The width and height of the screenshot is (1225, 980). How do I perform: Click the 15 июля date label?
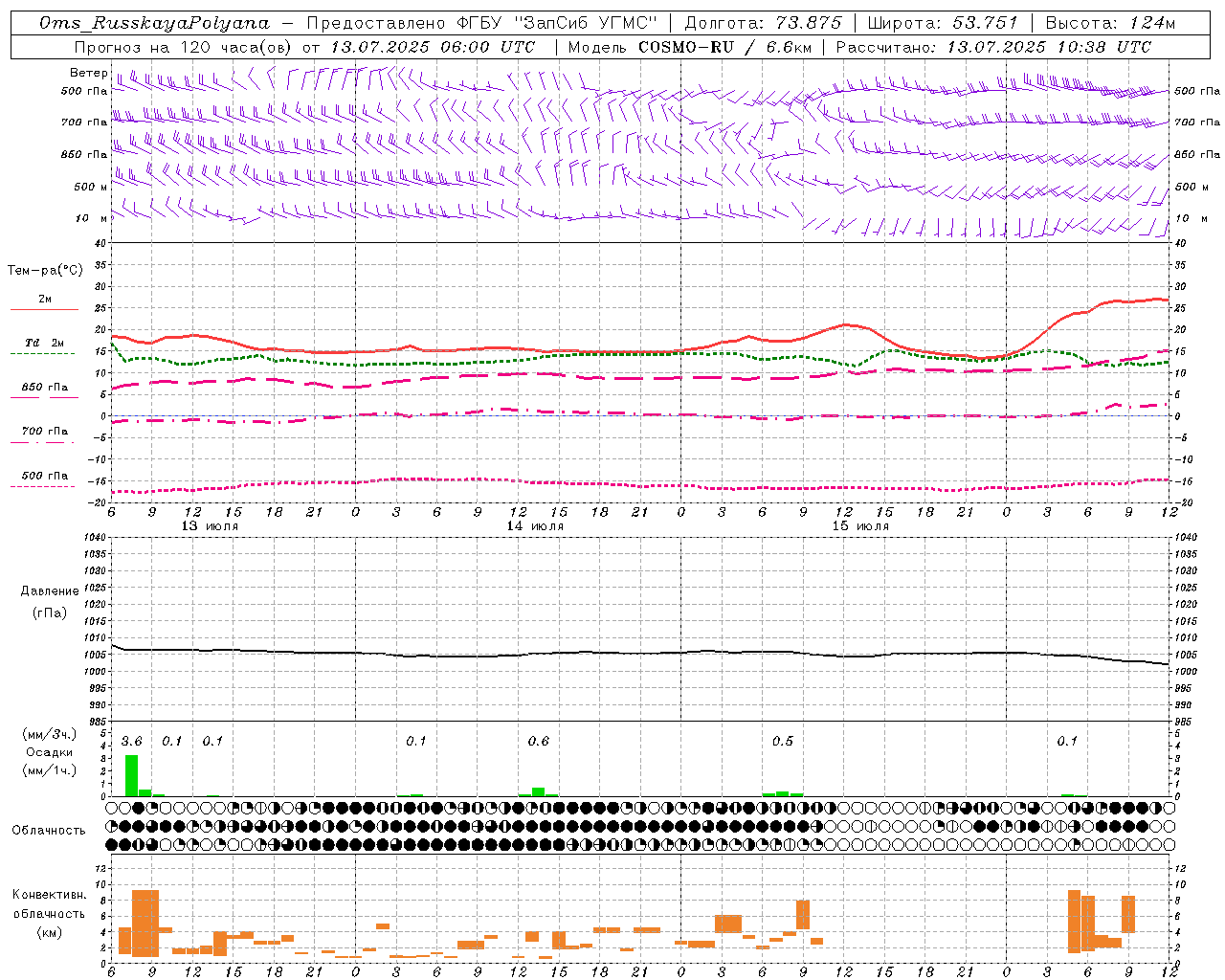860,526
